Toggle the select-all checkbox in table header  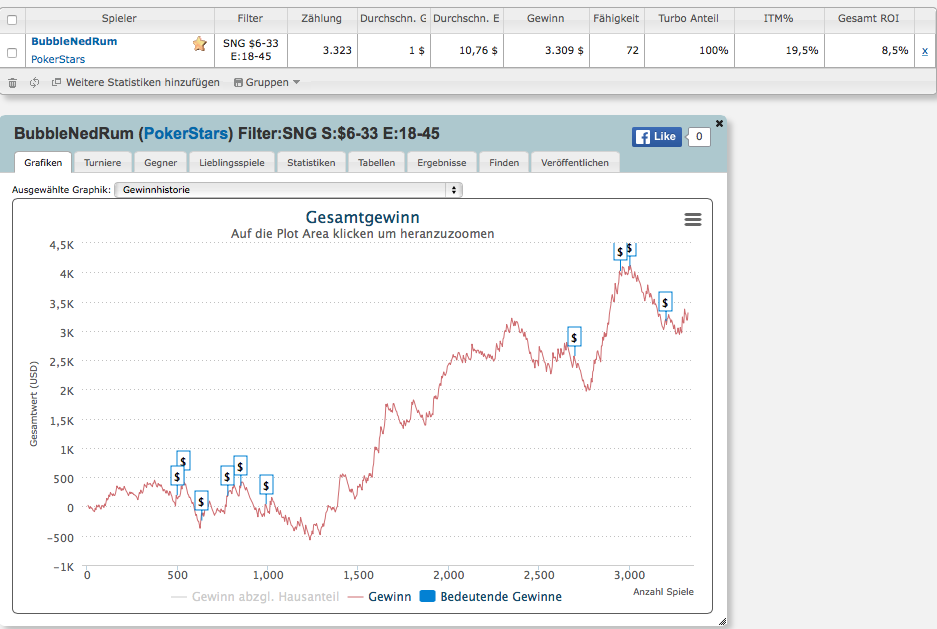click(x=12, y=20)
